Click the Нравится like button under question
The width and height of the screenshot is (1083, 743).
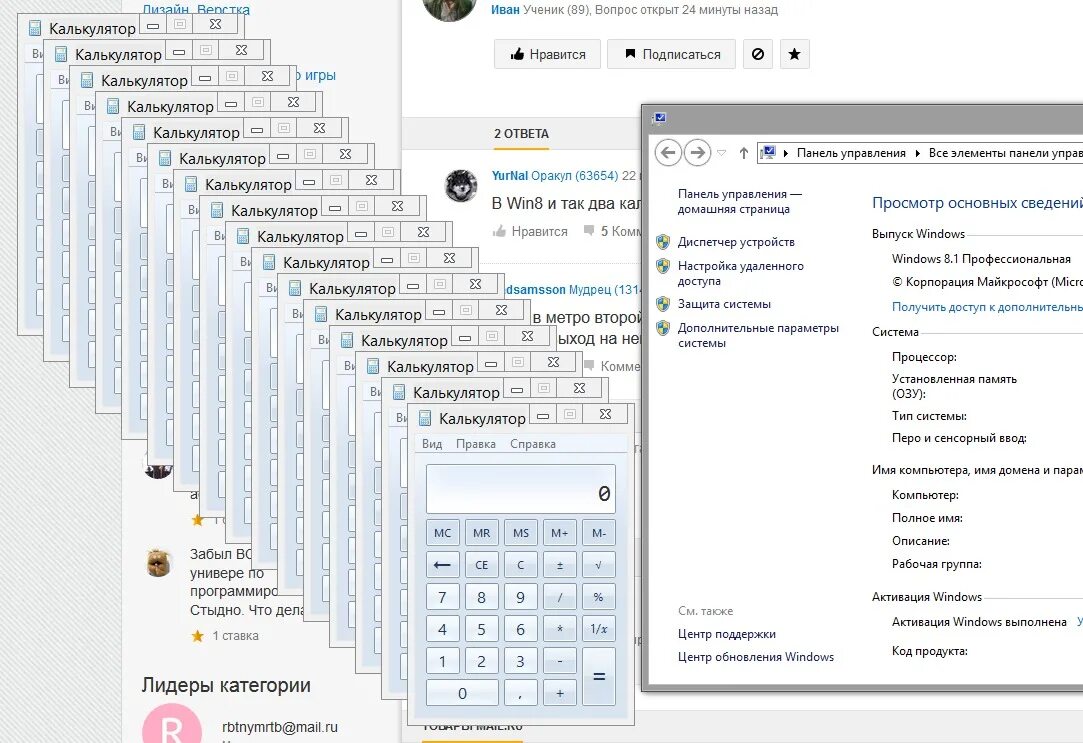548,54
